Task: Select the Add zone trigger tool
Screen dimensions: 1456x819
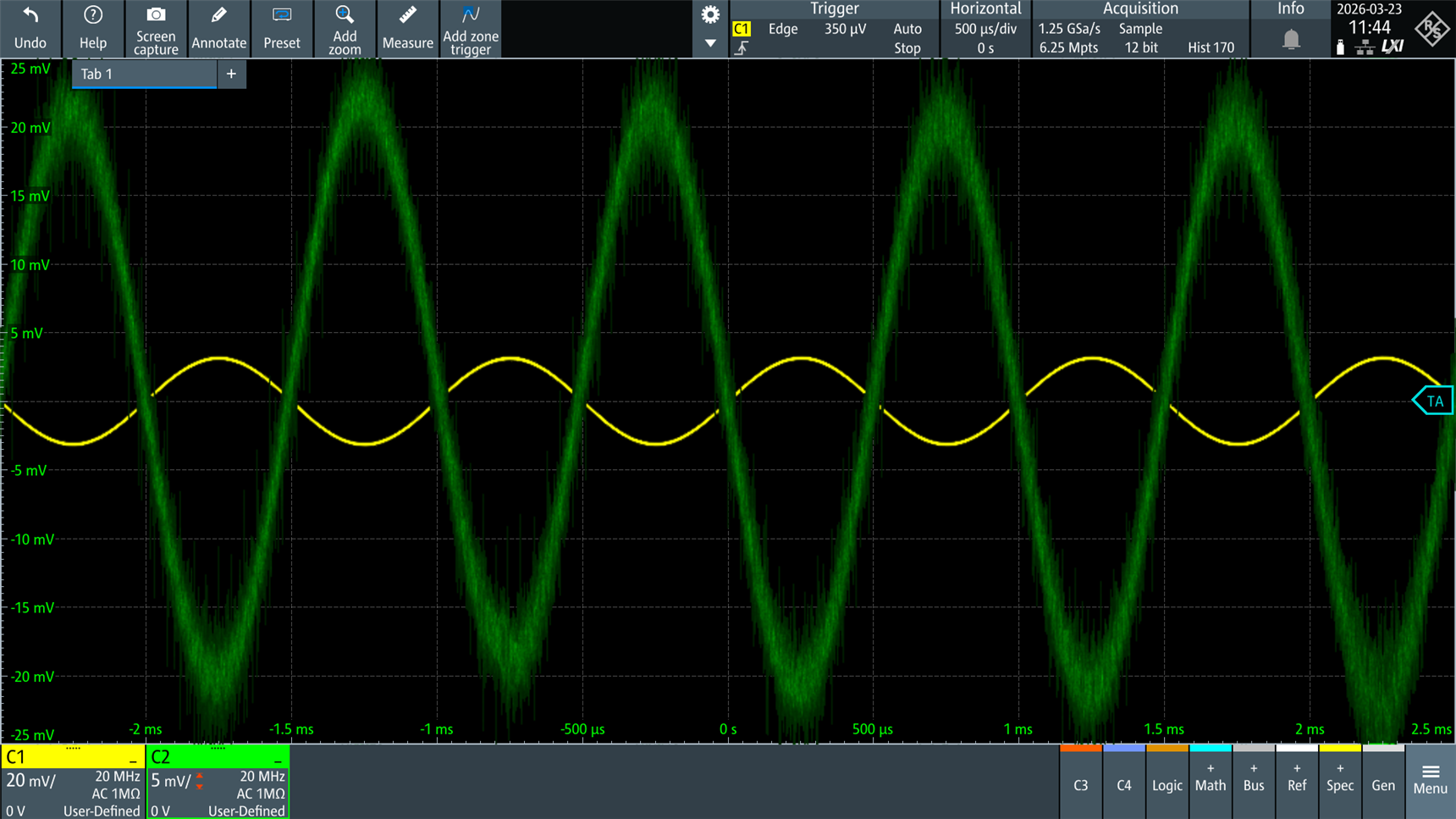Action: tap(471, 16)
